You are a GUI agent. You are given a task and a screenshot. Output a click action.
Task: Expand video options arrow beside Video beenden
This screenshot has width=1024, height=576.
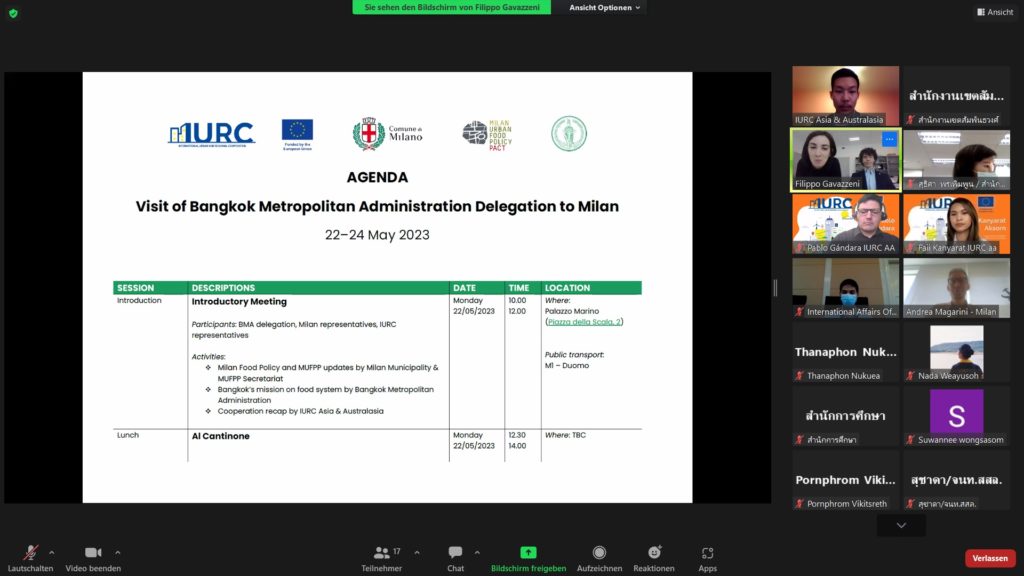(x=117, y=552)
